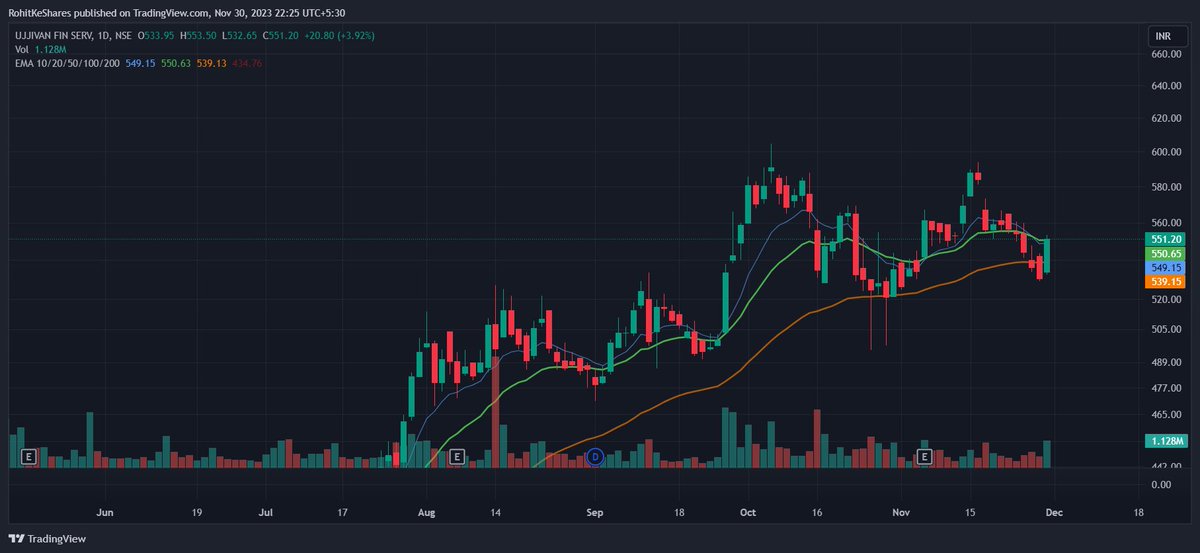The height and width of the screenshot is (553, 1200).
Task: Click the 489.00 price axis label
Action: click(1168, 363)
